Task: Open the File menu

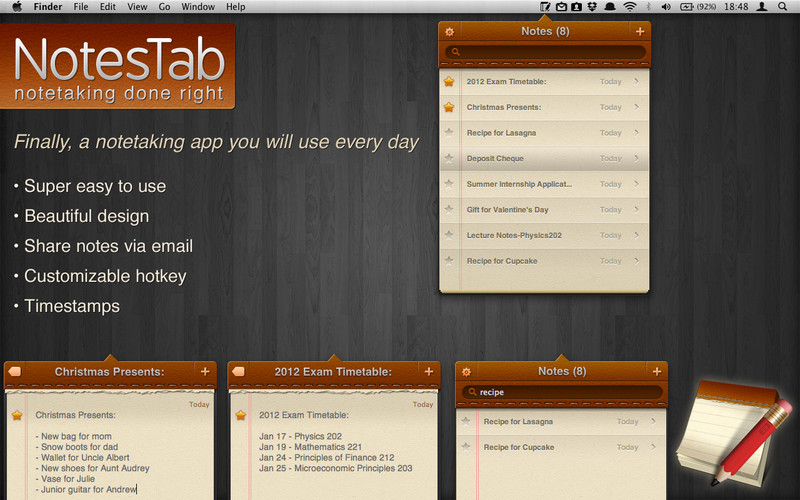Action: [x=80, y=7]
